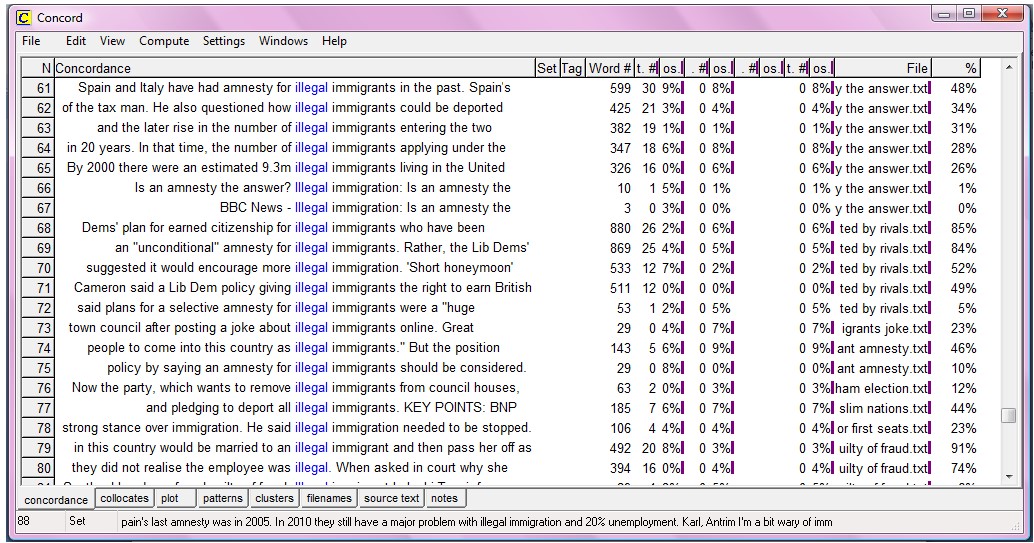Viewport: 1034px width, 543px height.
Task: Show the source text tab
Action: 391,498
